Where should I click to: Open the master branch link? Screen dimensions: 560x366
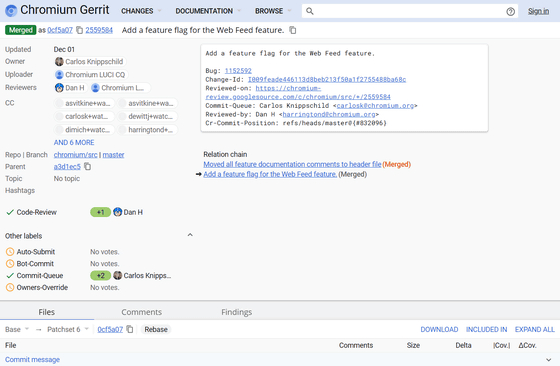point(113,155)
